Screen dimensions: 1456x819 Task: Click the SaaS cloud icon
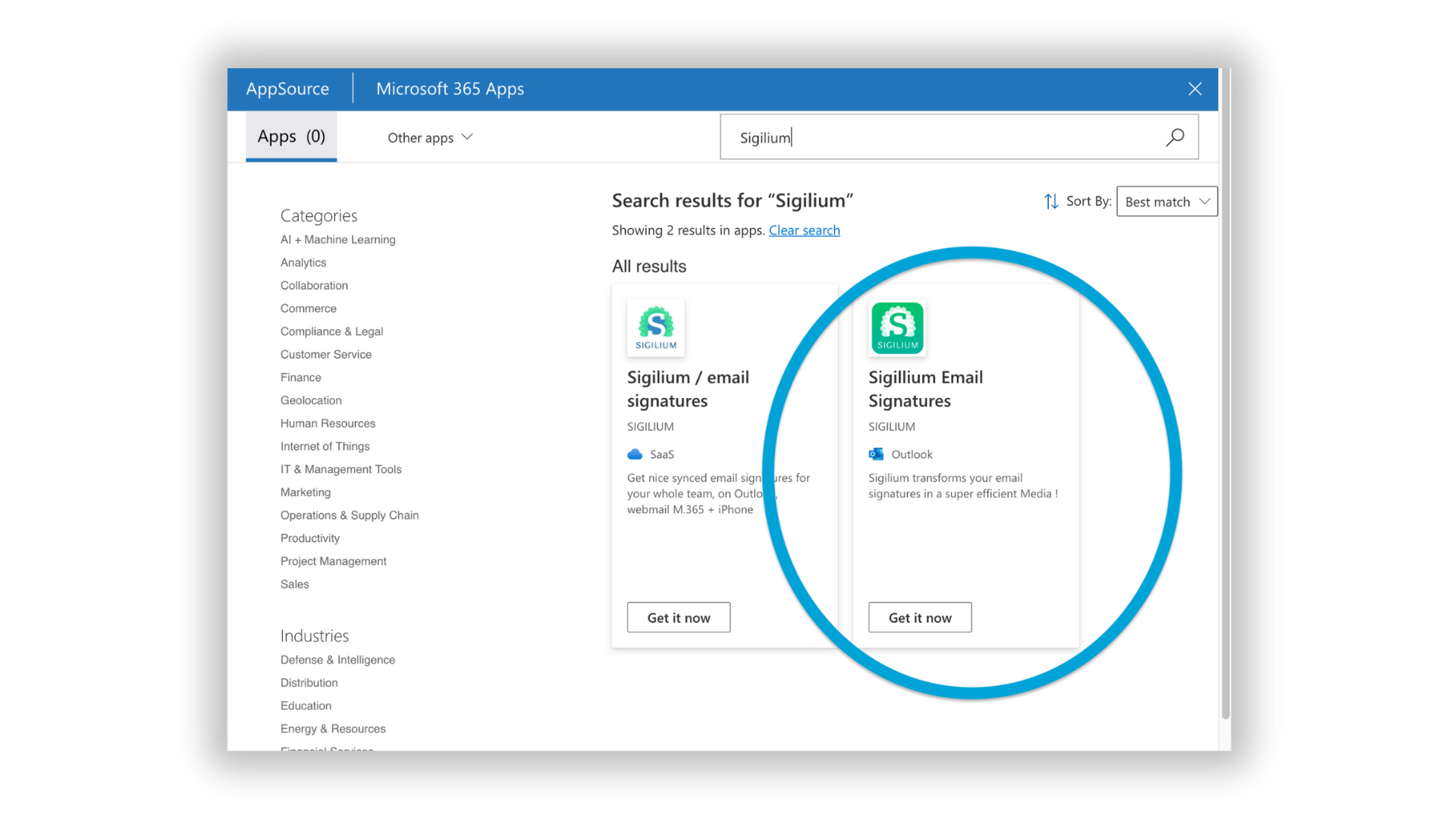coord(635,454)
